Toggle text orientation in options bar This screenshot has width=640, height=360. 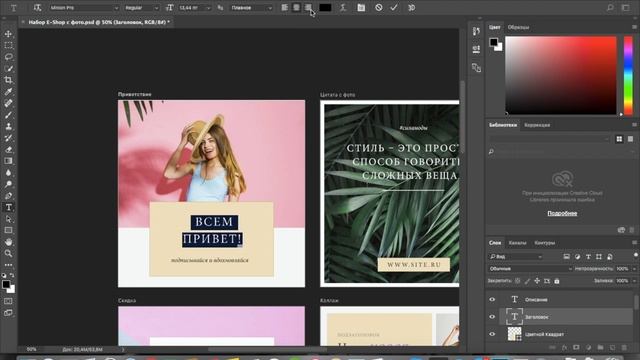click(37, 8)
